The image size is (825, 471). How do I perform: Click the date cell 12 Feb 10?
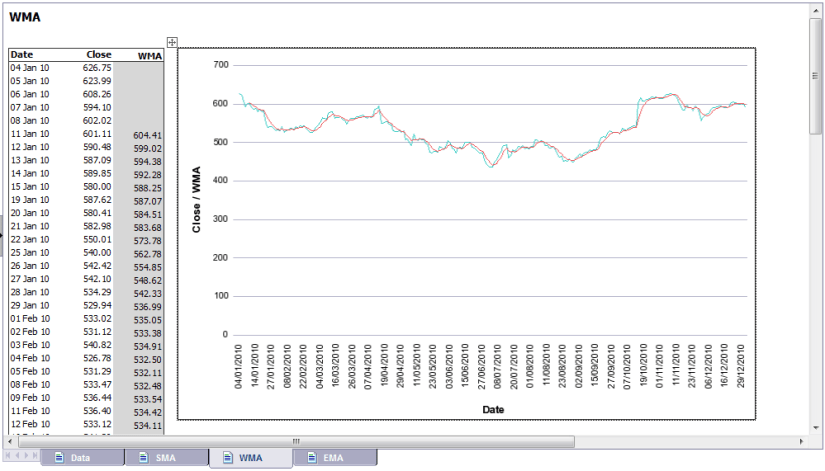[30, 424]
